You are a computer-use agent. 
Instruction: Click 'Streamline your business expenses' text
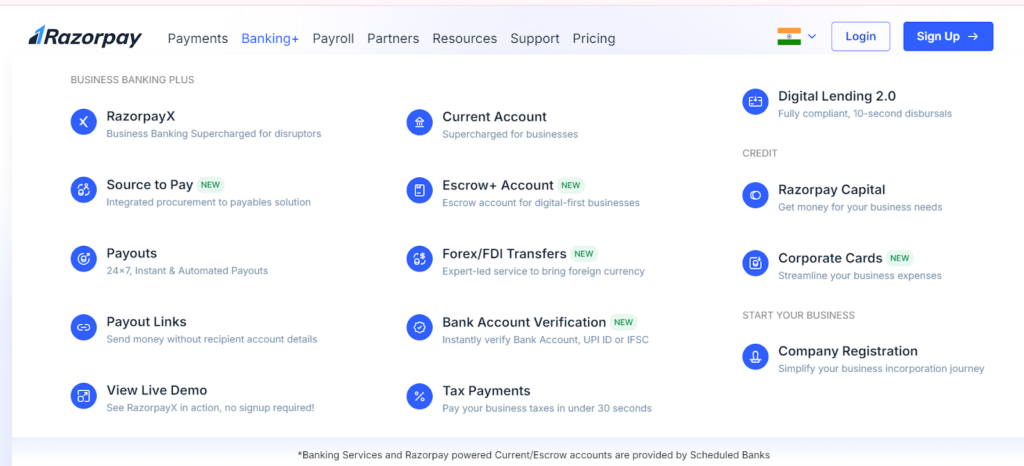tap(859, 275)
